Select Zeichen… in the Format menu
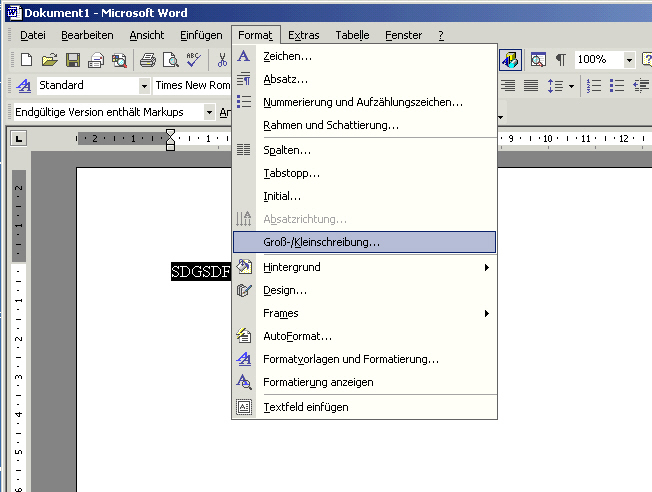 (x=287, y=56)
